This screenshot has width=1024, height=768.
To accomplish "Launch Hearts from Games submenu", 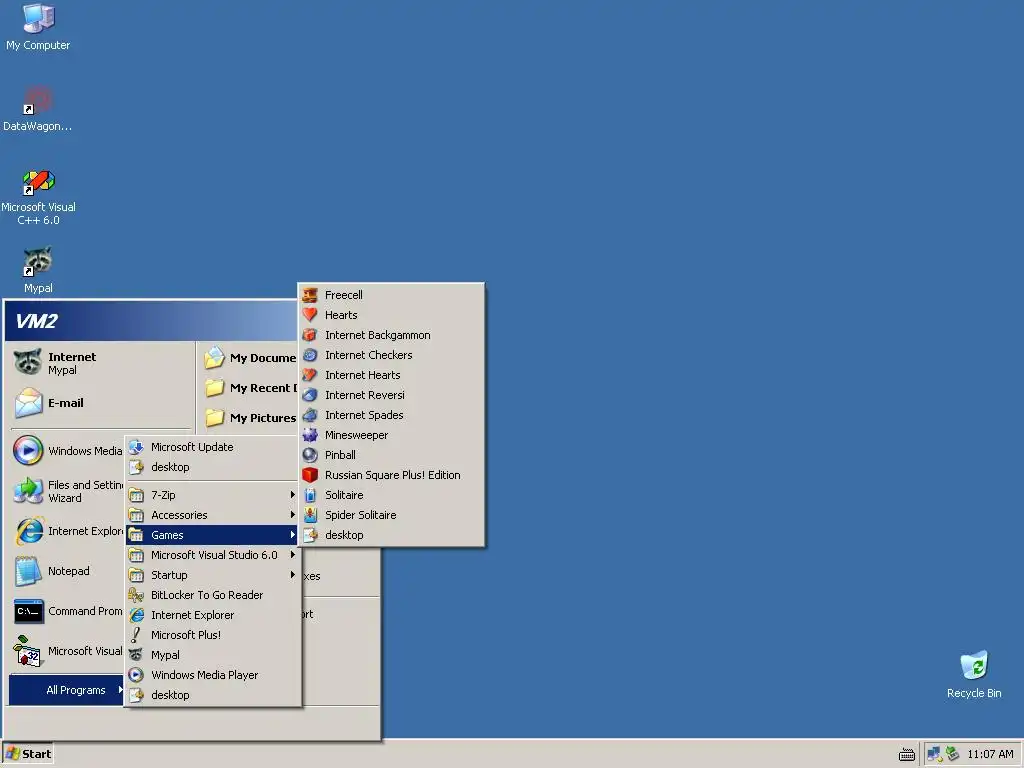I will coord(391,315).
